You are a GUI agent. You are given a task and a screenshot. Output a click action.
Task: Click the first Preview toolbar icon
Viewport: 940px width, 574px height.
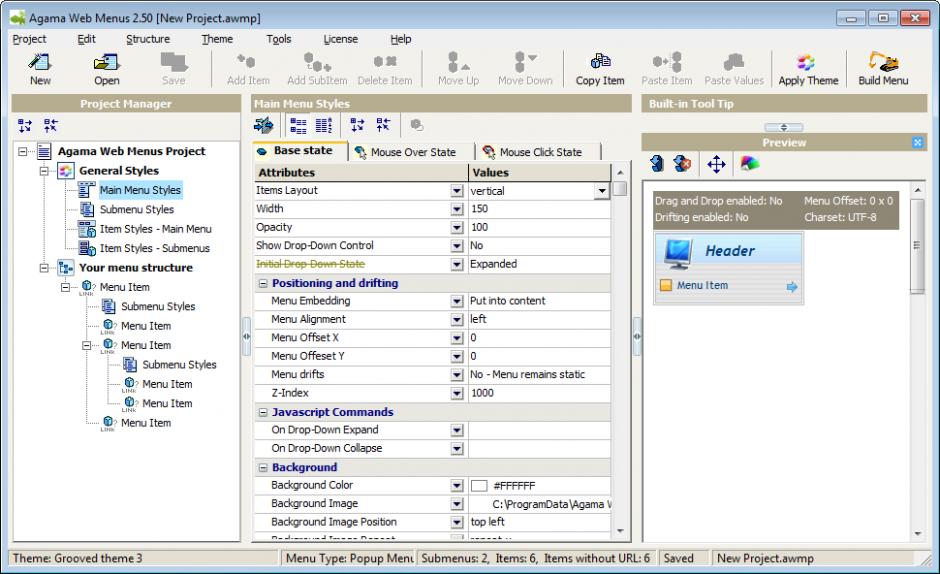click(657, 164)
